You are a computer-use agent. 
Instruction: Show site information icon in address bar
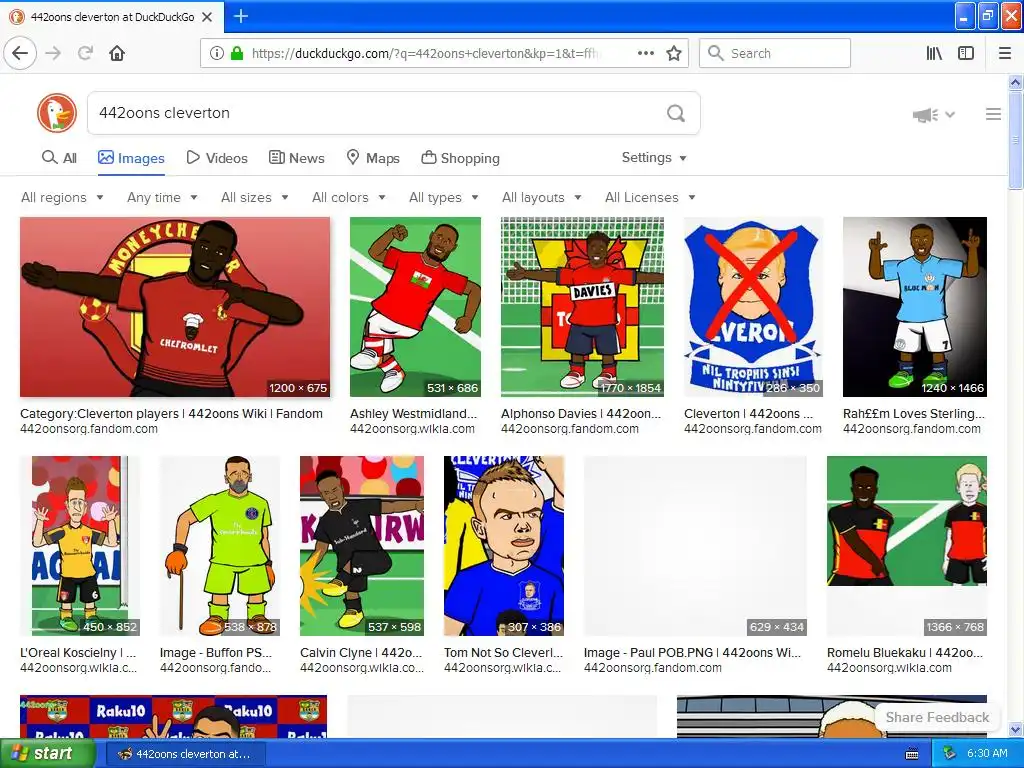(217, 53)
